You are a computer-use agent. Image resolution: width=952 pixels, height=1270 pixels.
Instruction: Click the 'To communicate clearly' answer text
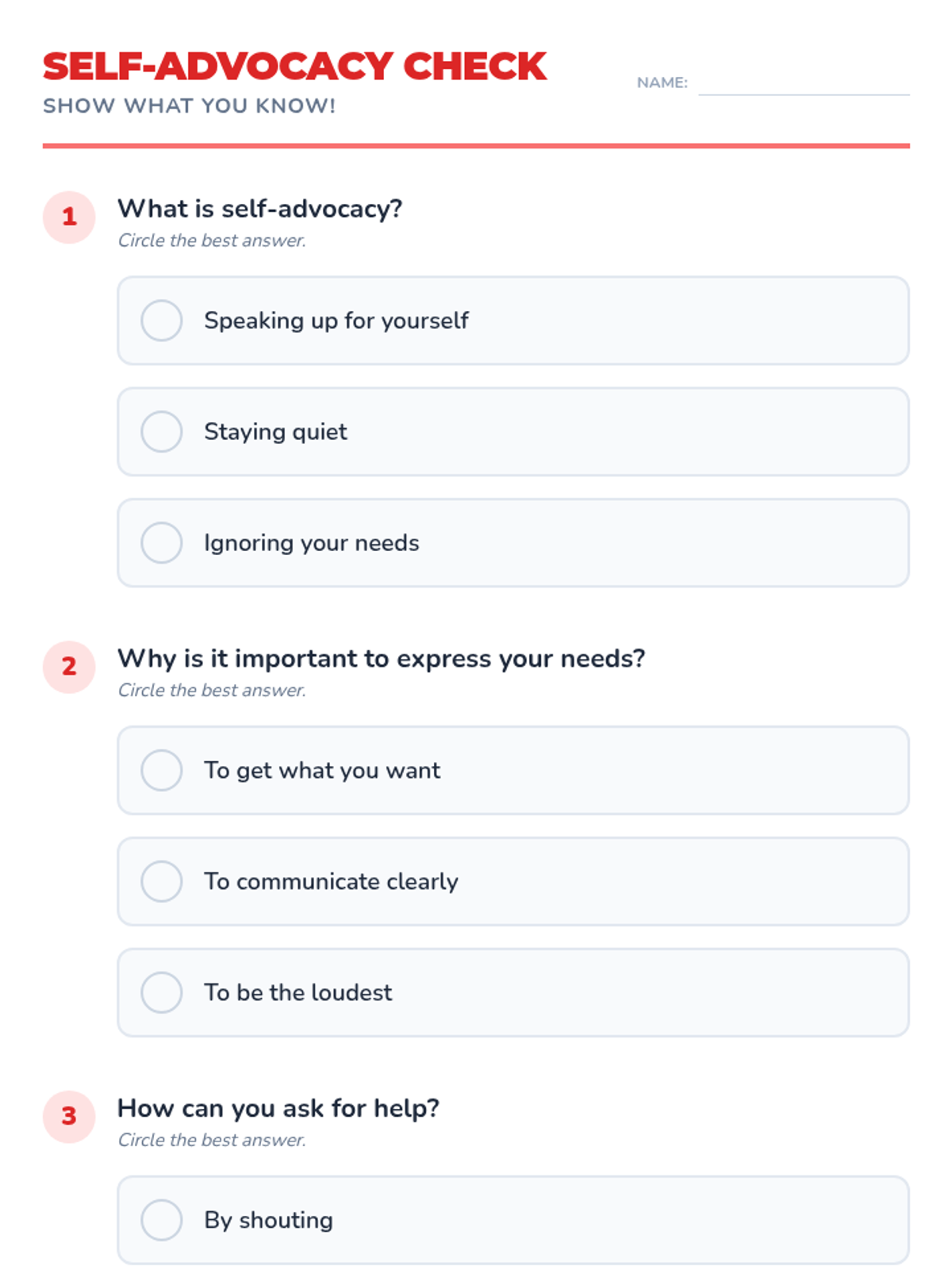coord(331,881)
